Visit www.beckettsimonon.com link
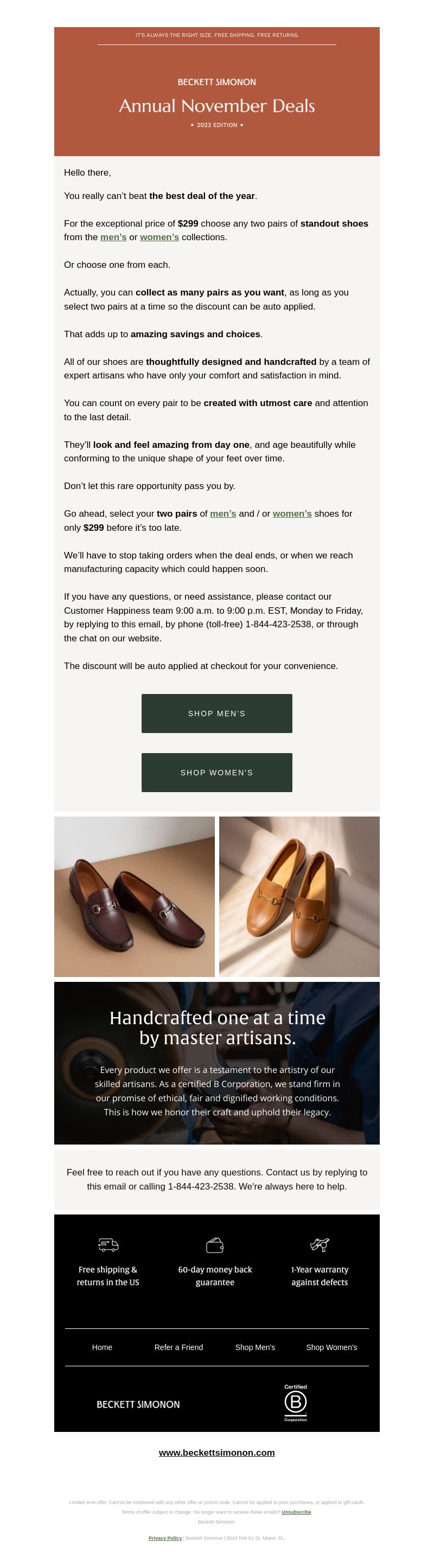This screenshot has height=1568, width=434. point(216,1453)
